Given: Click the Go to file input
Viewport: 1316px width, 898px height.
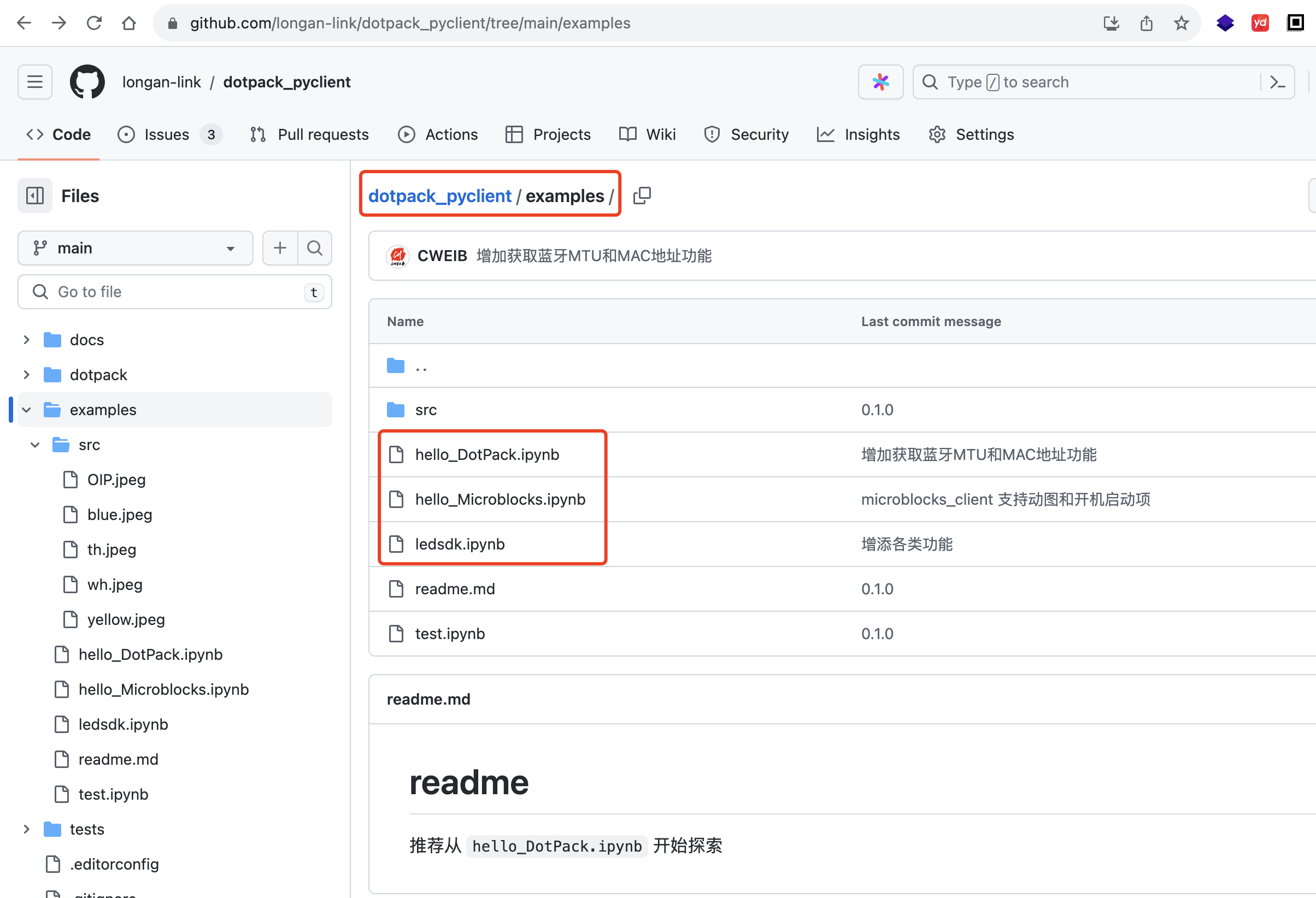Looking at the screenshot, I should pos(175,292).
